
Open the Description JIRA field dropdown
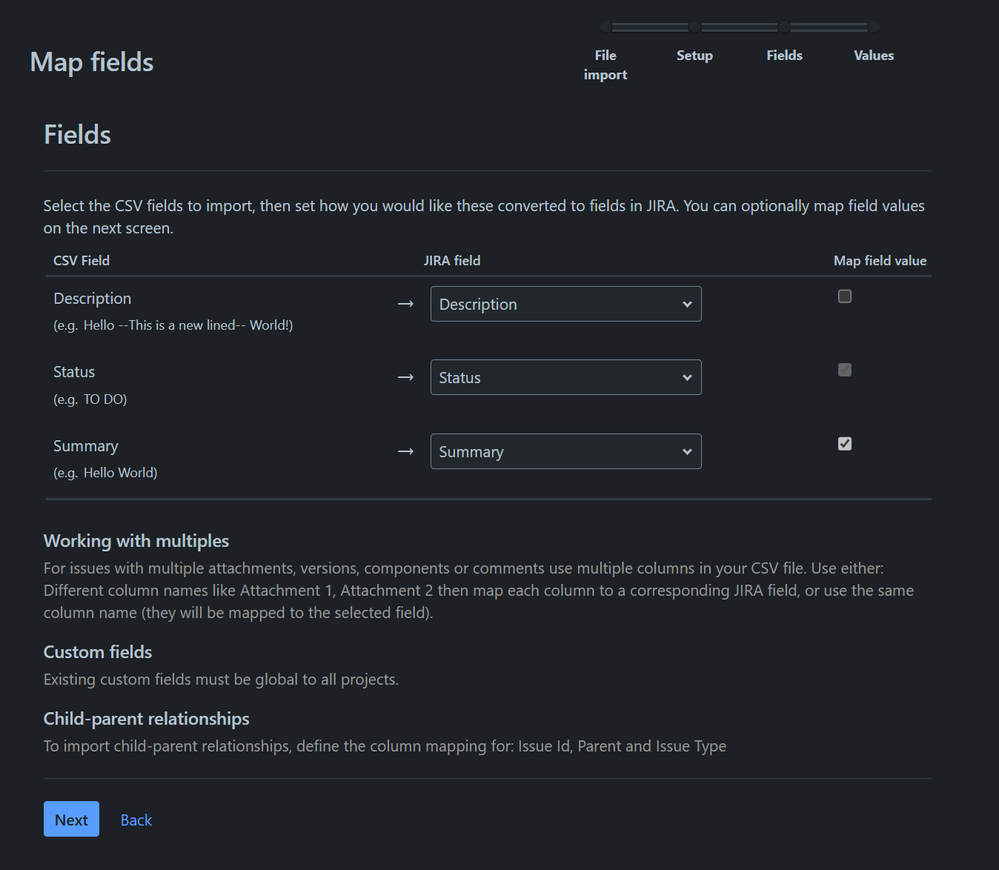[566, 304]
